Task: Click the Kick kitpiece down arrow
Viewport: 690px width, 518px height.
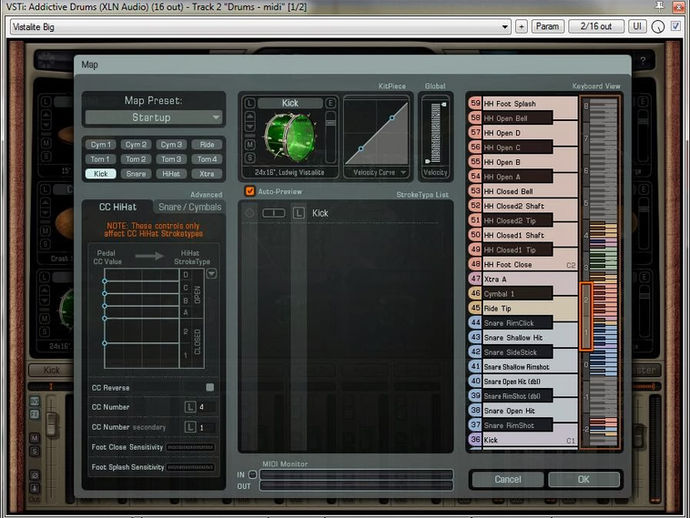Action: (250, 127)
